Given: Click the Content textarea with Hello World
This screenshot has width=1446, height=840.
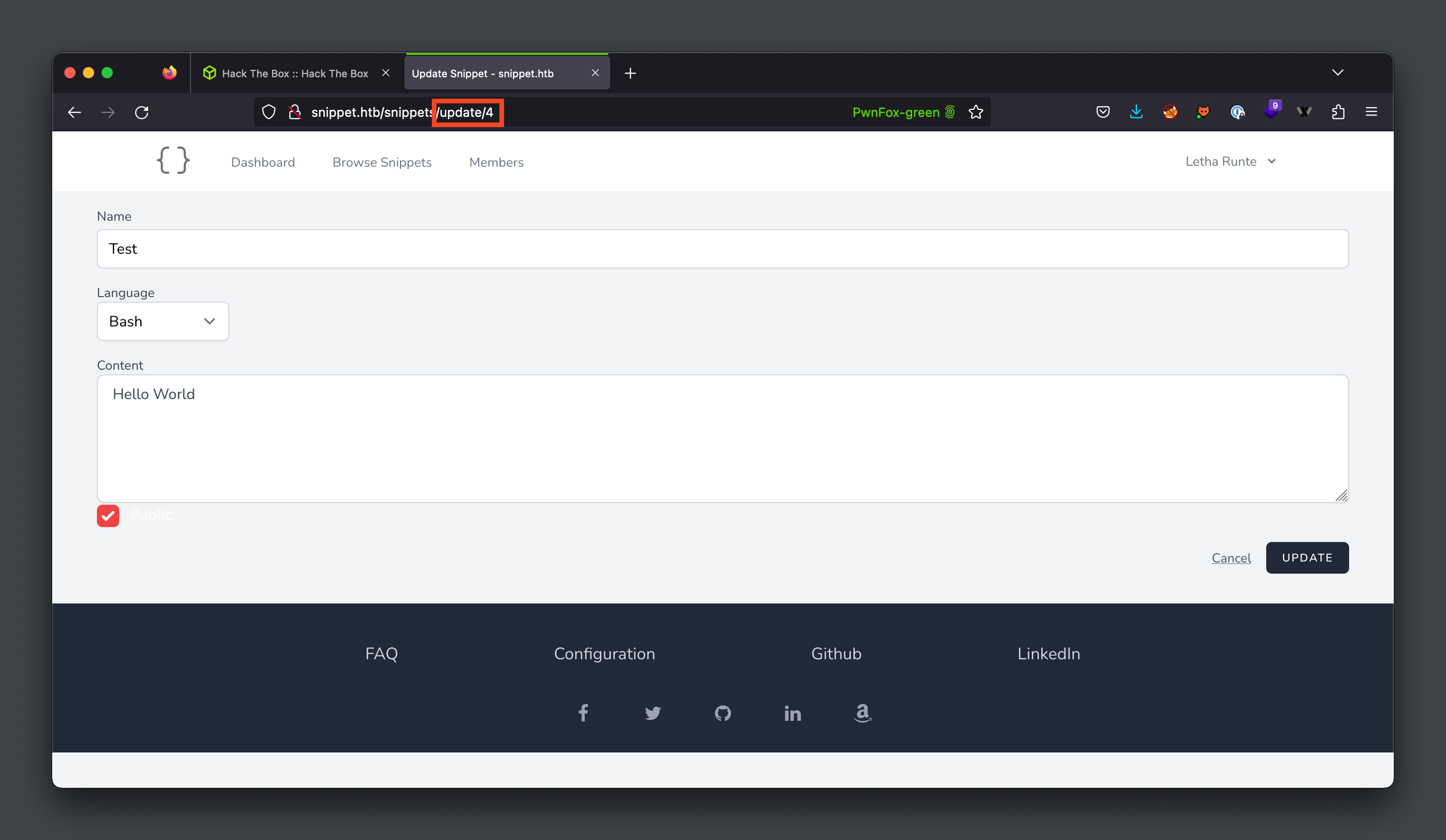Looking at the screenshot, I should pyautogui.click(x=723, y=439).
